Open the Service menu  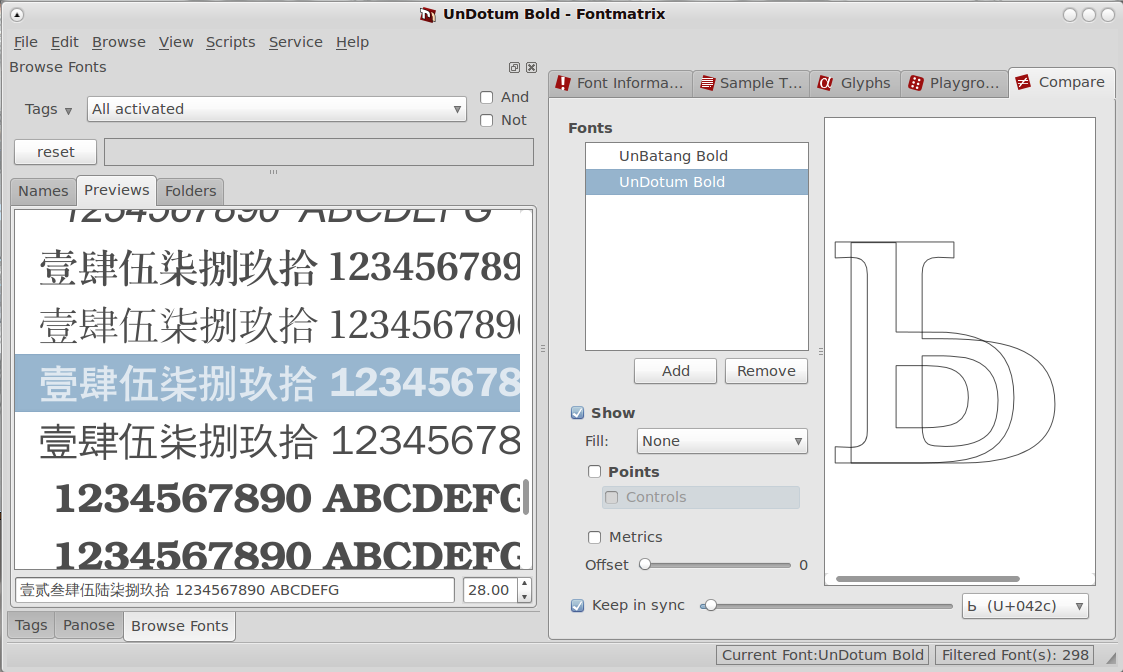(296, 42)
